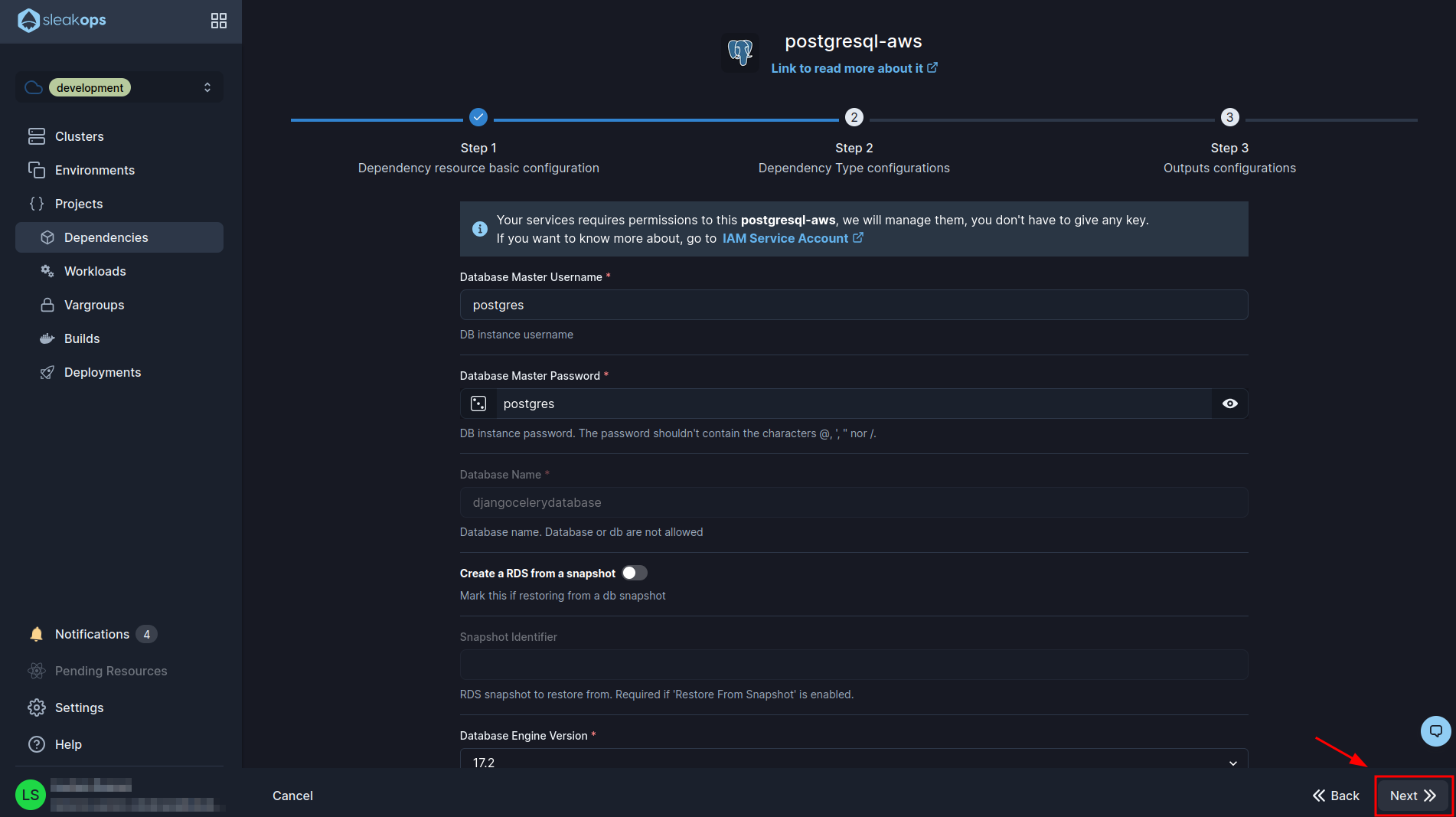Click the Database Master Password field
The image size is (1456, 817).
coord(854,404)
